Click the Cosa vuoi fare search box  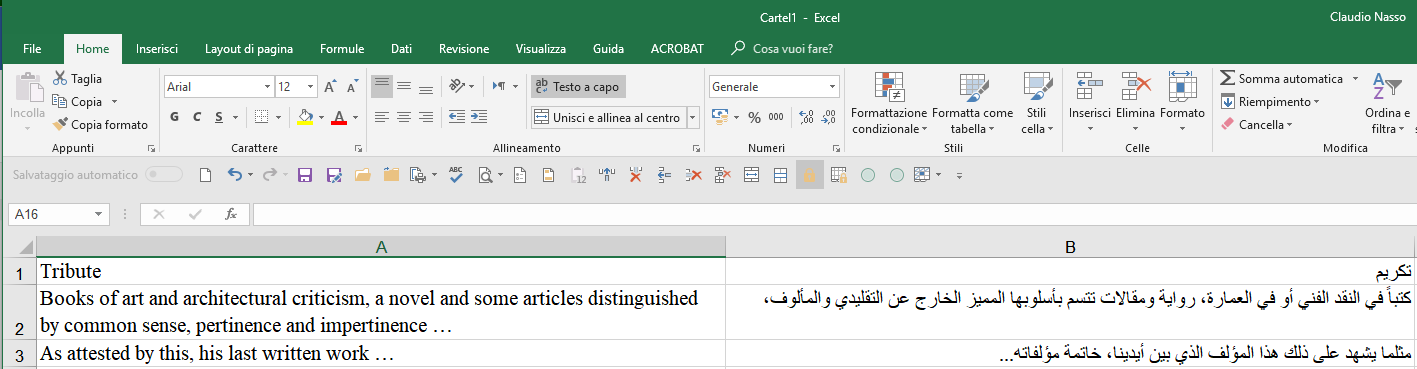coord(782,48)
